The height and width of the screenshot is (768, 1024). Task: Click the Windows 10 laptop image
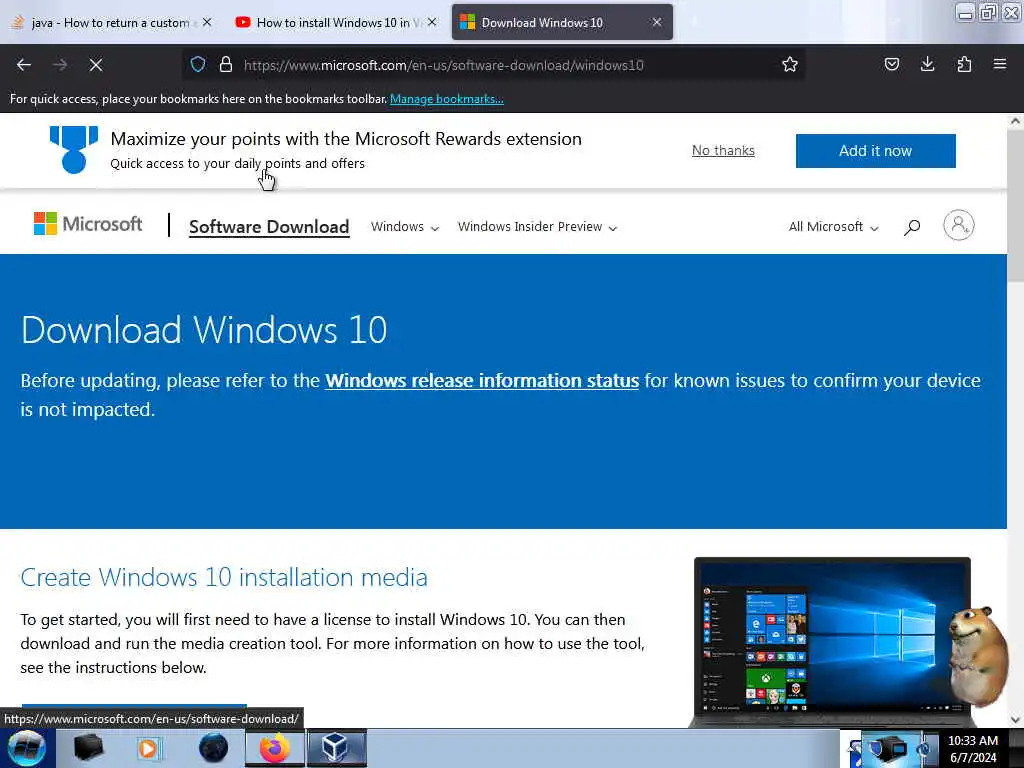click(832, 642)
